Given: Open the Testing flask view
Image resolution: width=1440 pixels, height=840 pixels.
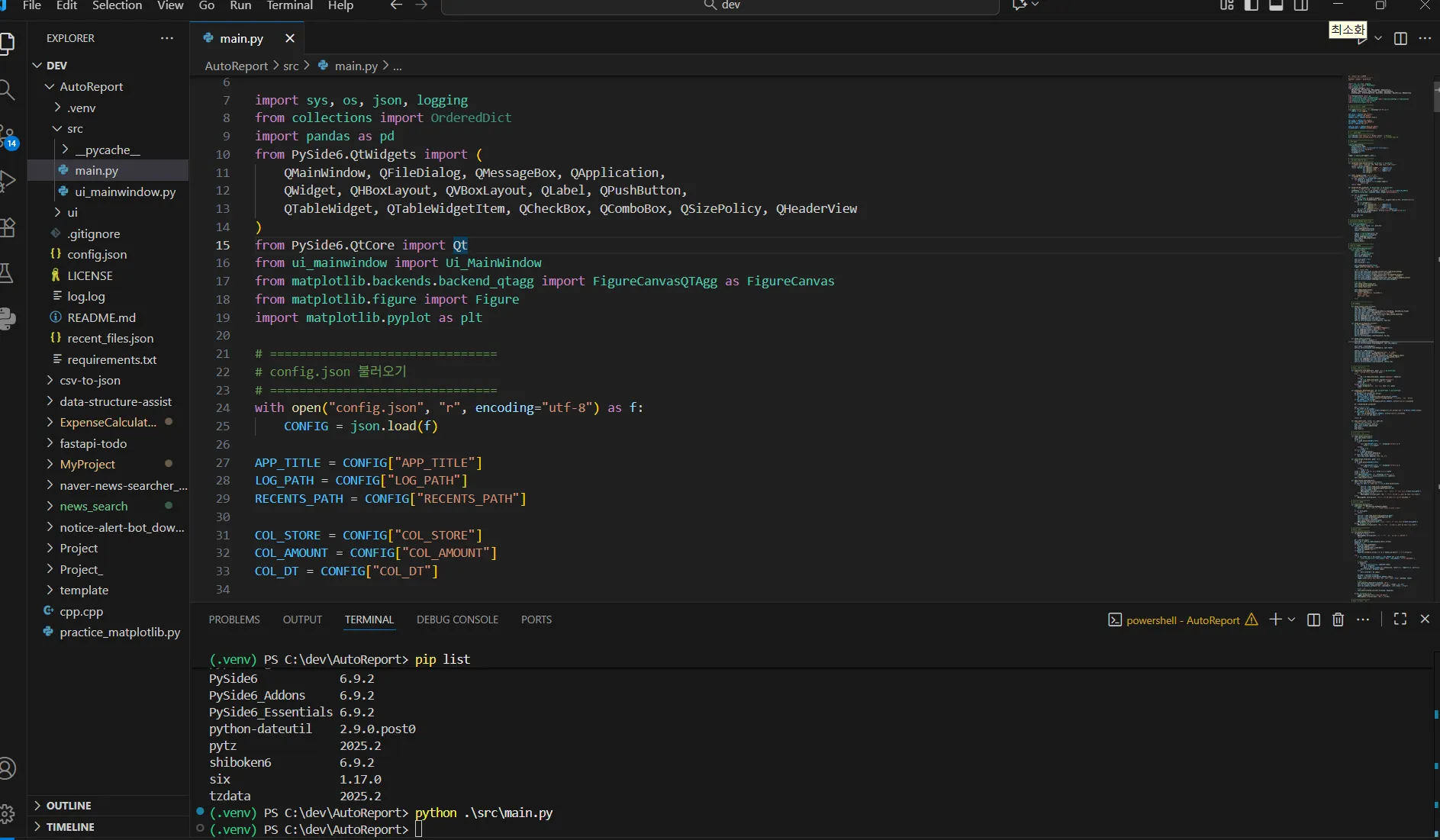Looking at the screenshot, I should pos(7,273).
